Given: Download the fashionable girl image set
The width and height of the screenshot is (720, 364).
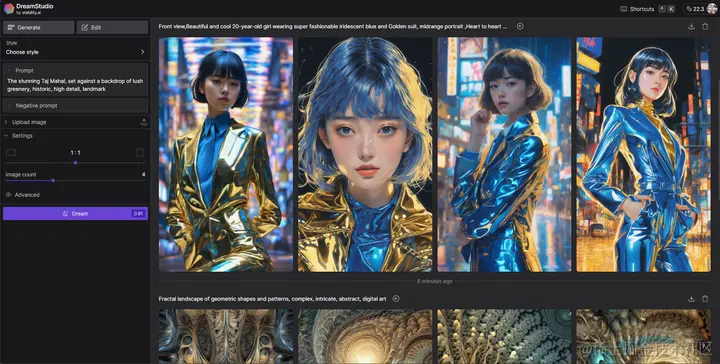Looking at the screenshot, I should (691, 27).
